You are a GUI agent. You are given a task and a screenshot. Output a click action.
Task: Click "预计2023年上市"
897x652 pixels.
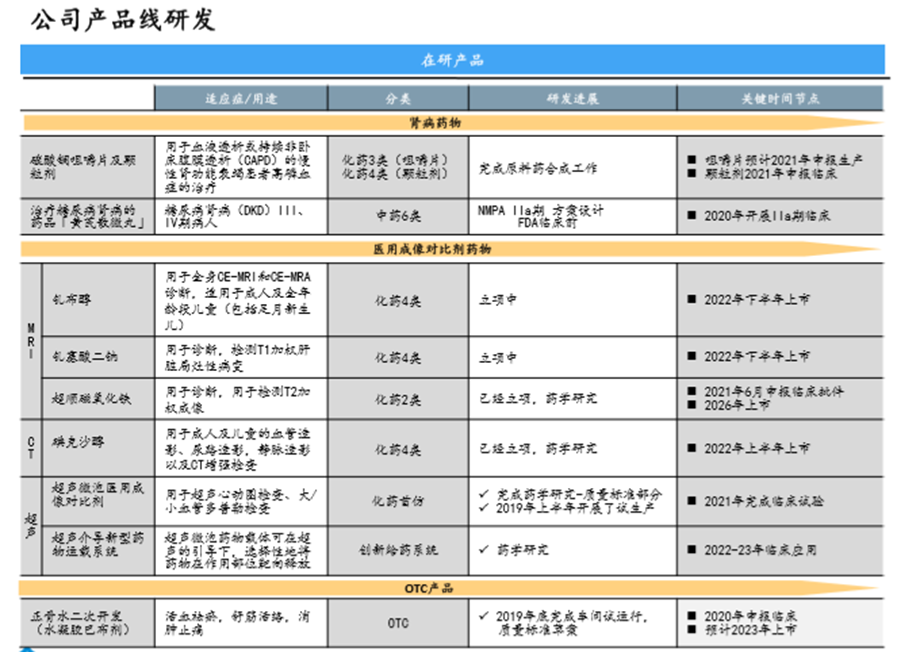750,630
